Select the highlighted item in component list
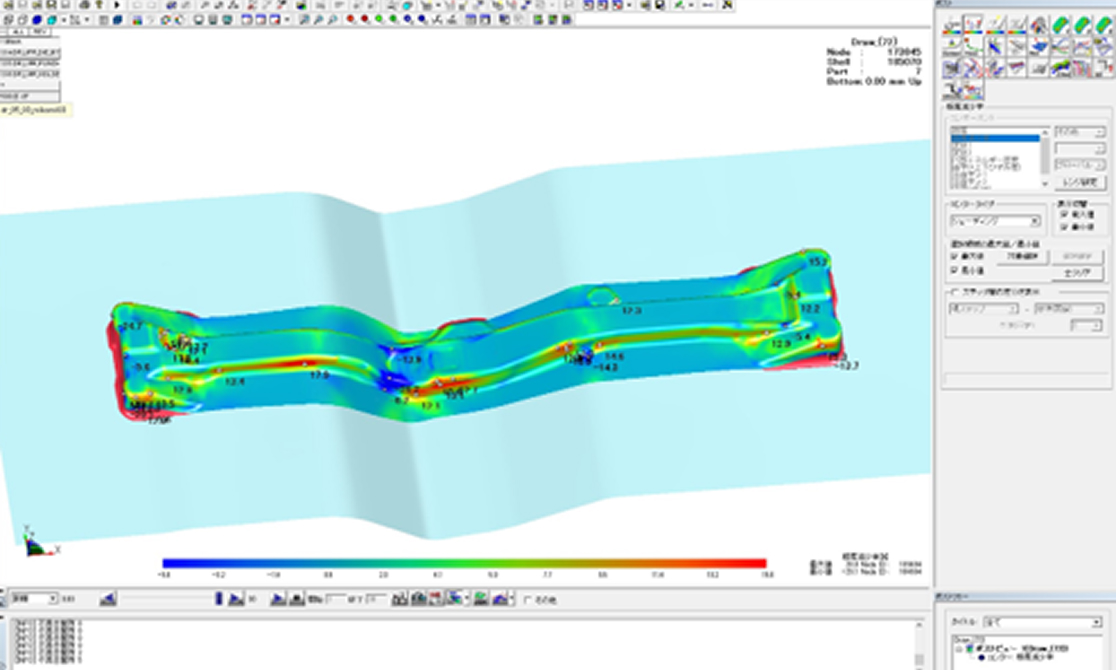 [x=994, y=139]
